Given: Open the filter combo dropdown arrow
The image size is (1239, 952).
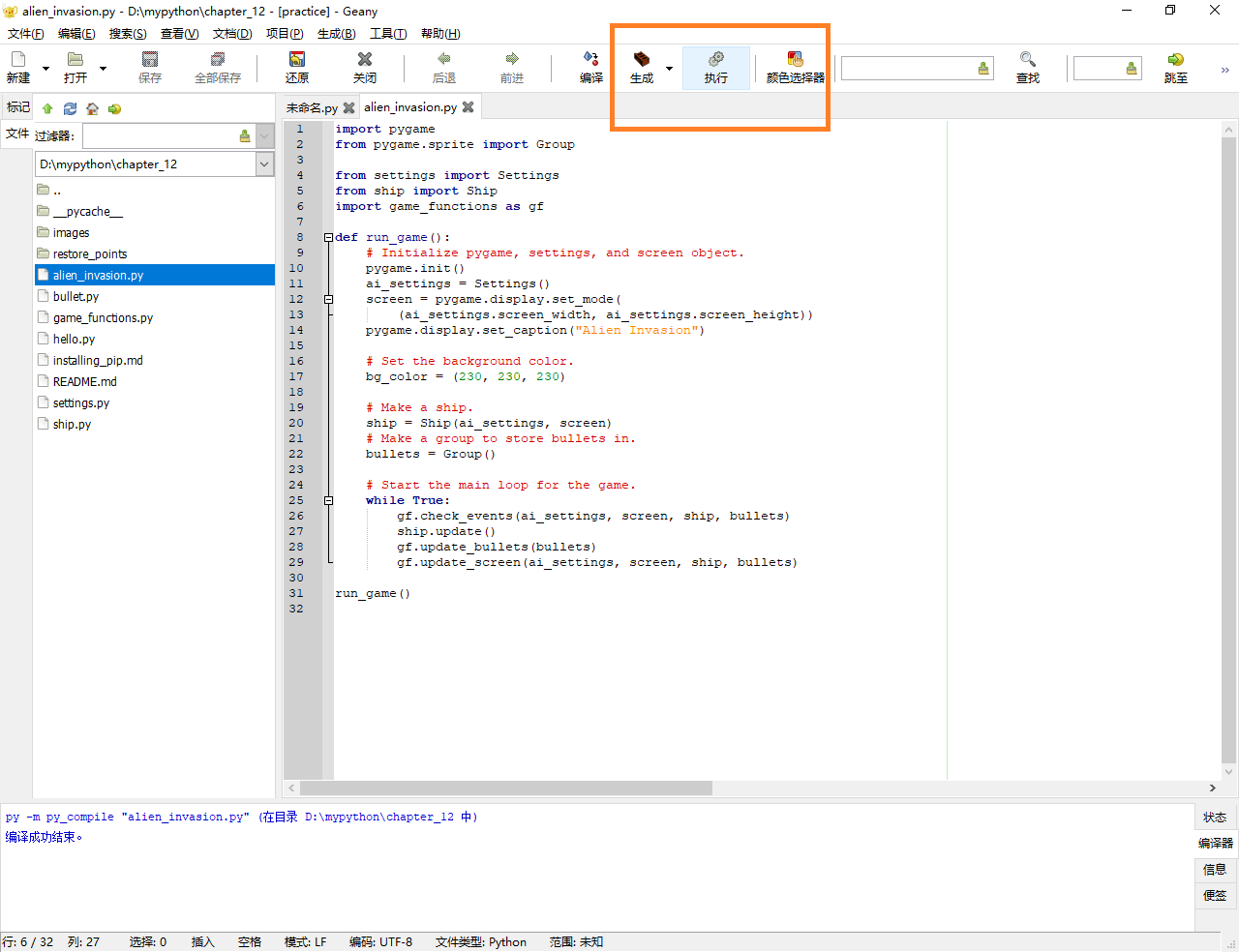Looking at the screenshot, I should (265, 135).
